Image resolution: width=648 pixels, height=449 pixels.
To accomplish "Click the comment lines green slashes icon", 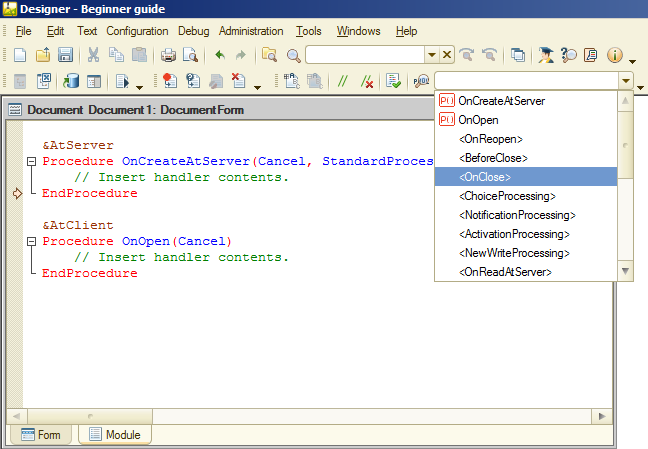I will pyautogui.click(x=342, y=81).
